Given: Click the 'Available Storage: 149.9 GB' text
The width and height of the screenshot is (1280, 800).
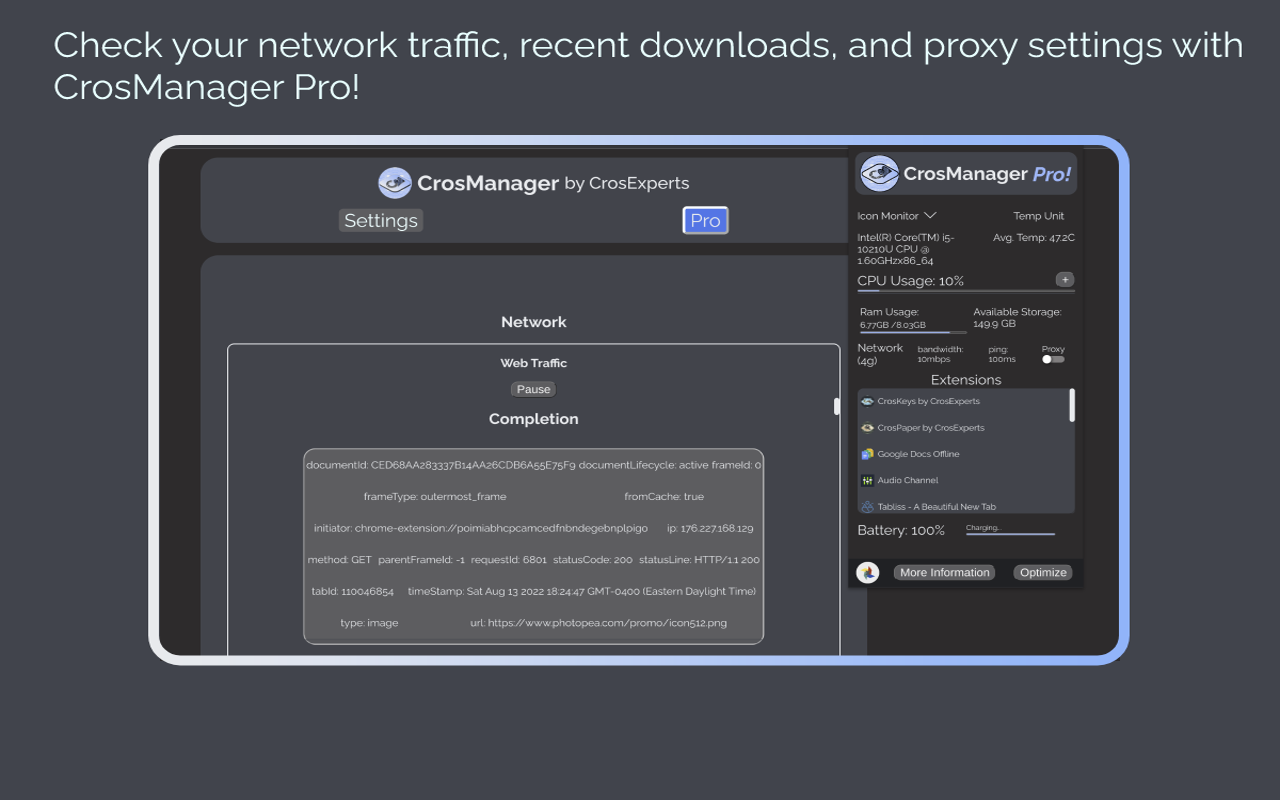Looking at the screenshot, I should coord(1017,318).
